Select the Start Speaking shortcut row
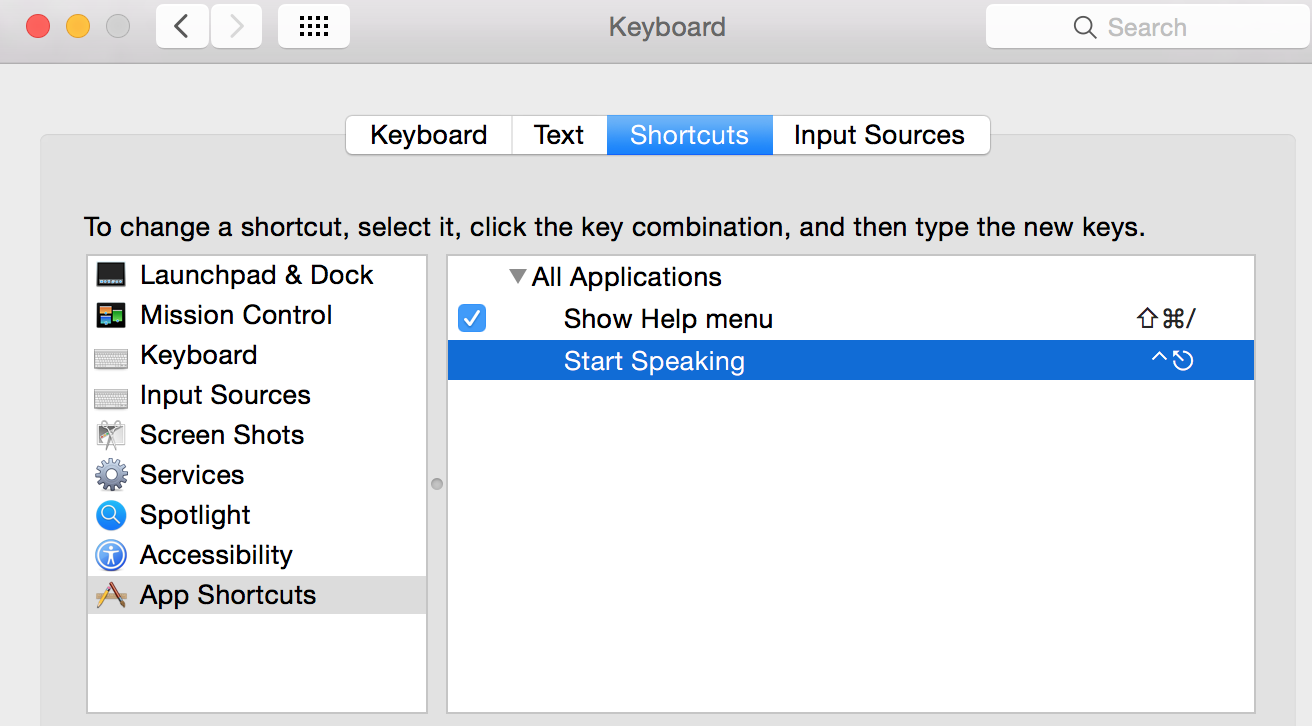 coord(654,360)
